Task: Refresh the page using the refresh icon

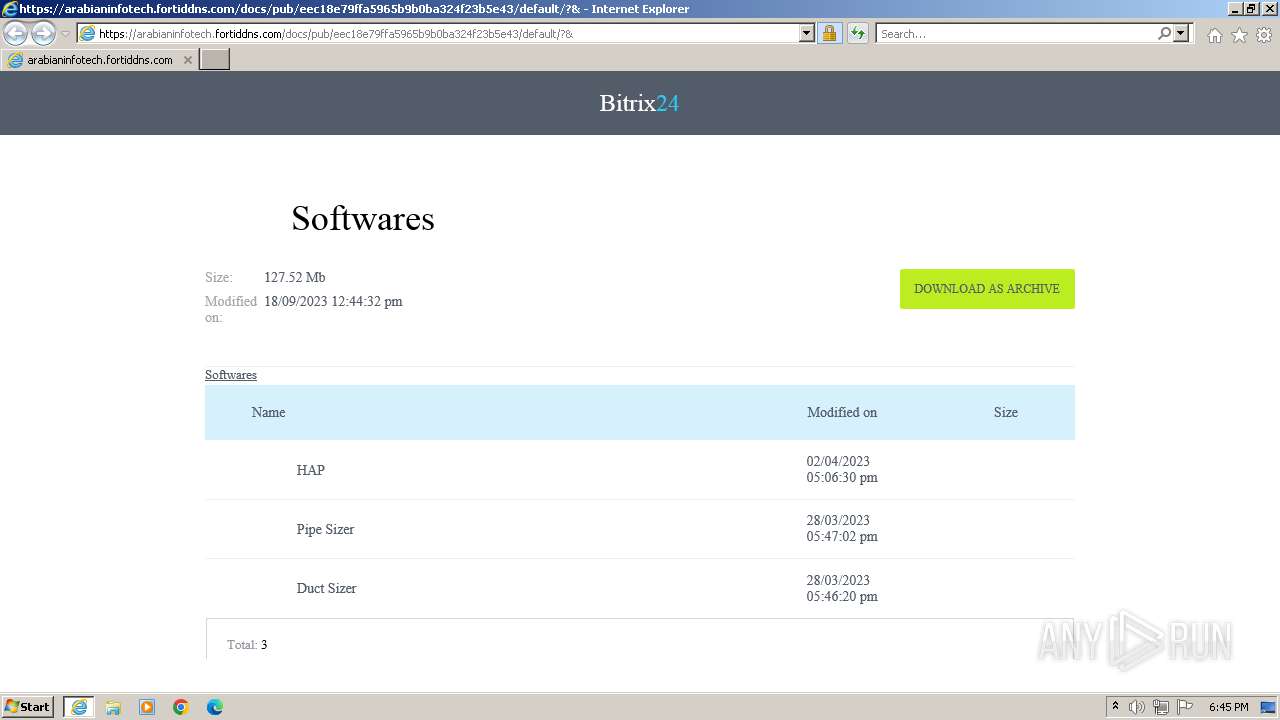Action: click(857, 33)
